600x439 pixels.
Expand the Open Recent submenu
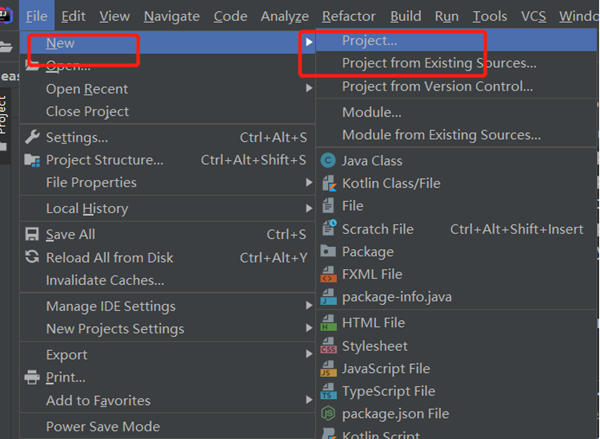coord(309,89)
